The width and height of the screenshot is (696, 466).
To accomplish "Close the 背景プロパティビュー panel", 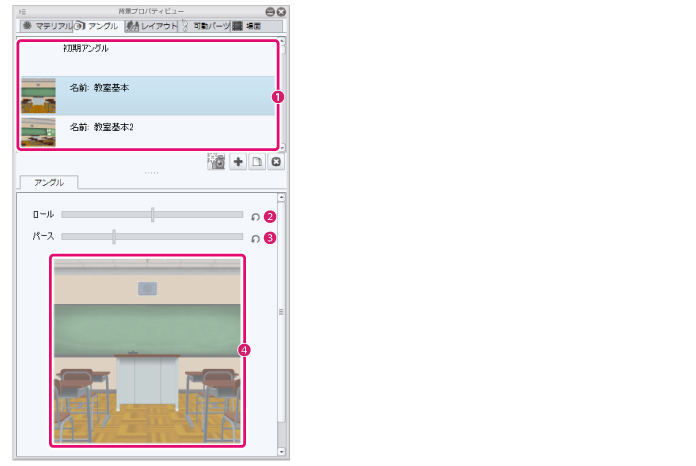I will pyautogui.click(x=281, y=12).
